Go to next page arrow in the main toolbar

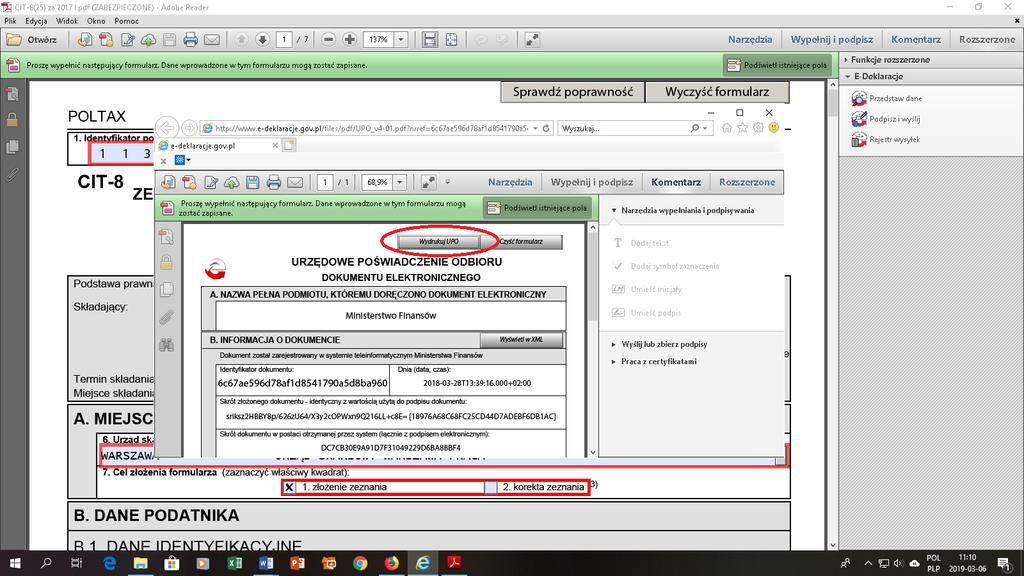pos(263,40)
